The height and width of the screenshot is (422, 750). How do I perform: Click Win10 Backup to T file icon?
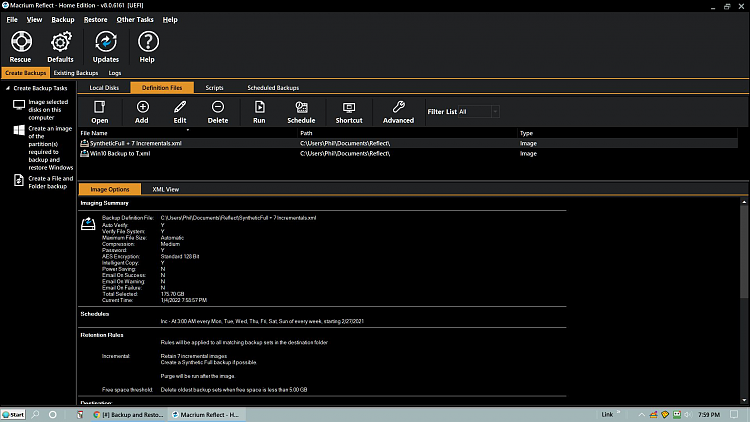[x=84, y=153]
